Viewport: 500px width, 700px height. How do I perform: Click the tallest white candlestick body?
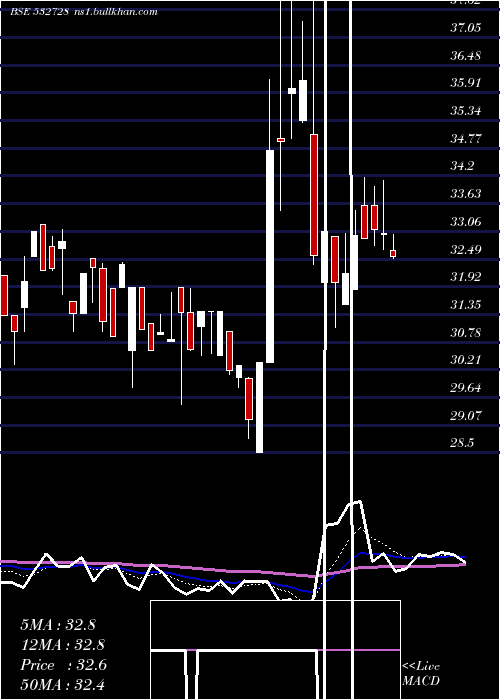click(x=270, y=256)
